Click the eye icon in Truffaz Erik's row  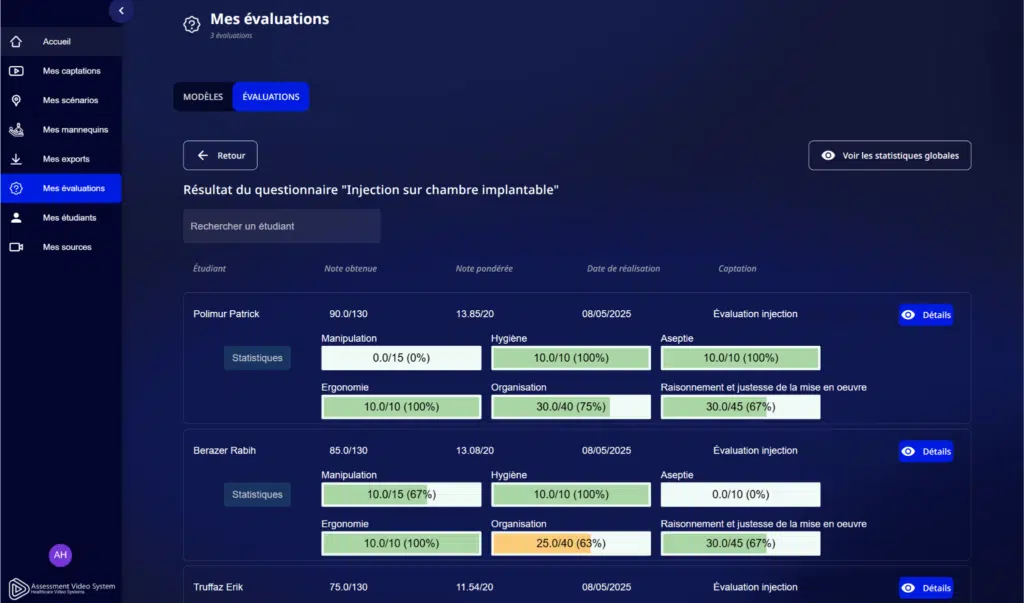[908, 588]
